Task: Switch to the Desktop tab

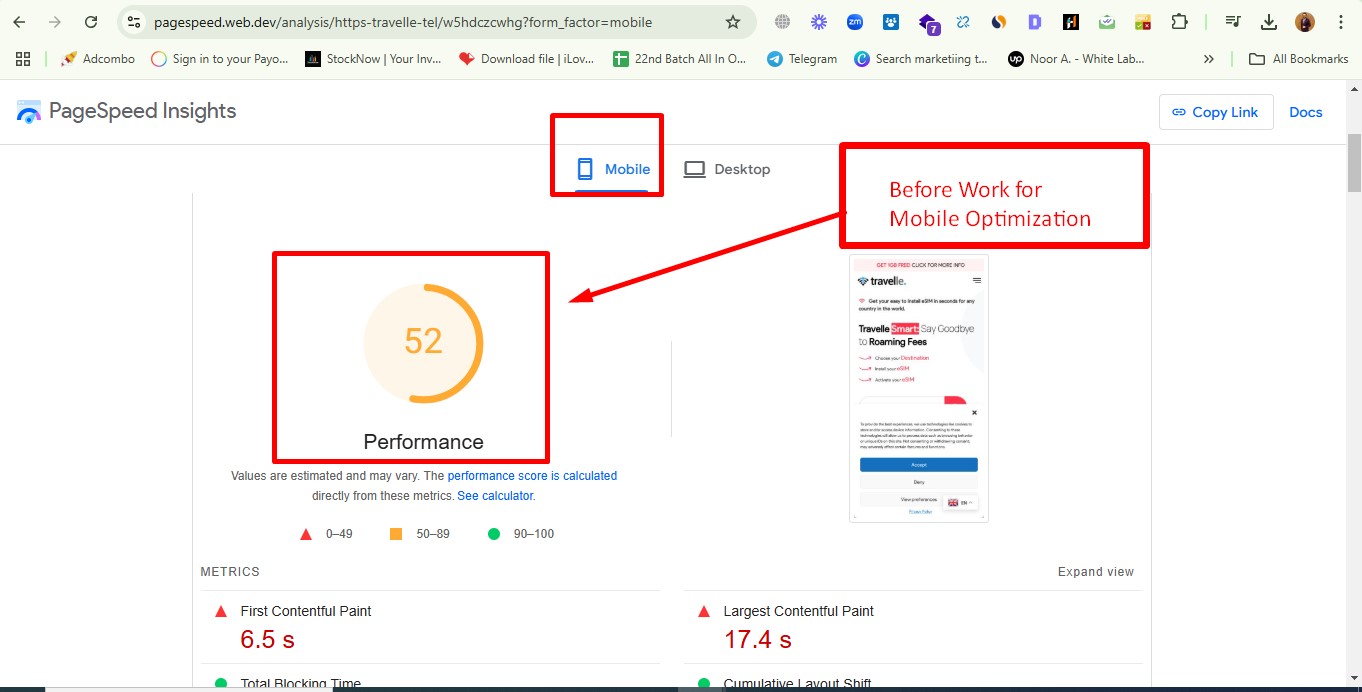Action: tap(727, 169)
